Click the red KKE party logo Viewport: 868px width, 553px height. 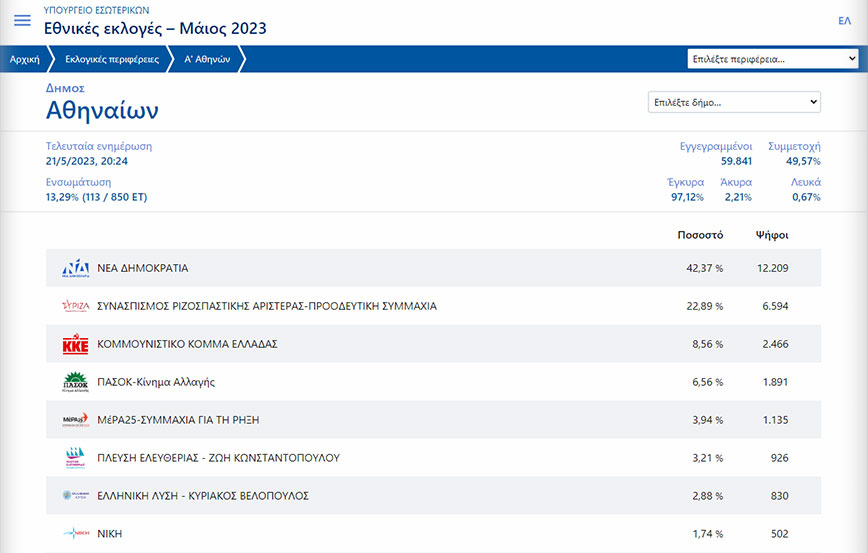76,344
